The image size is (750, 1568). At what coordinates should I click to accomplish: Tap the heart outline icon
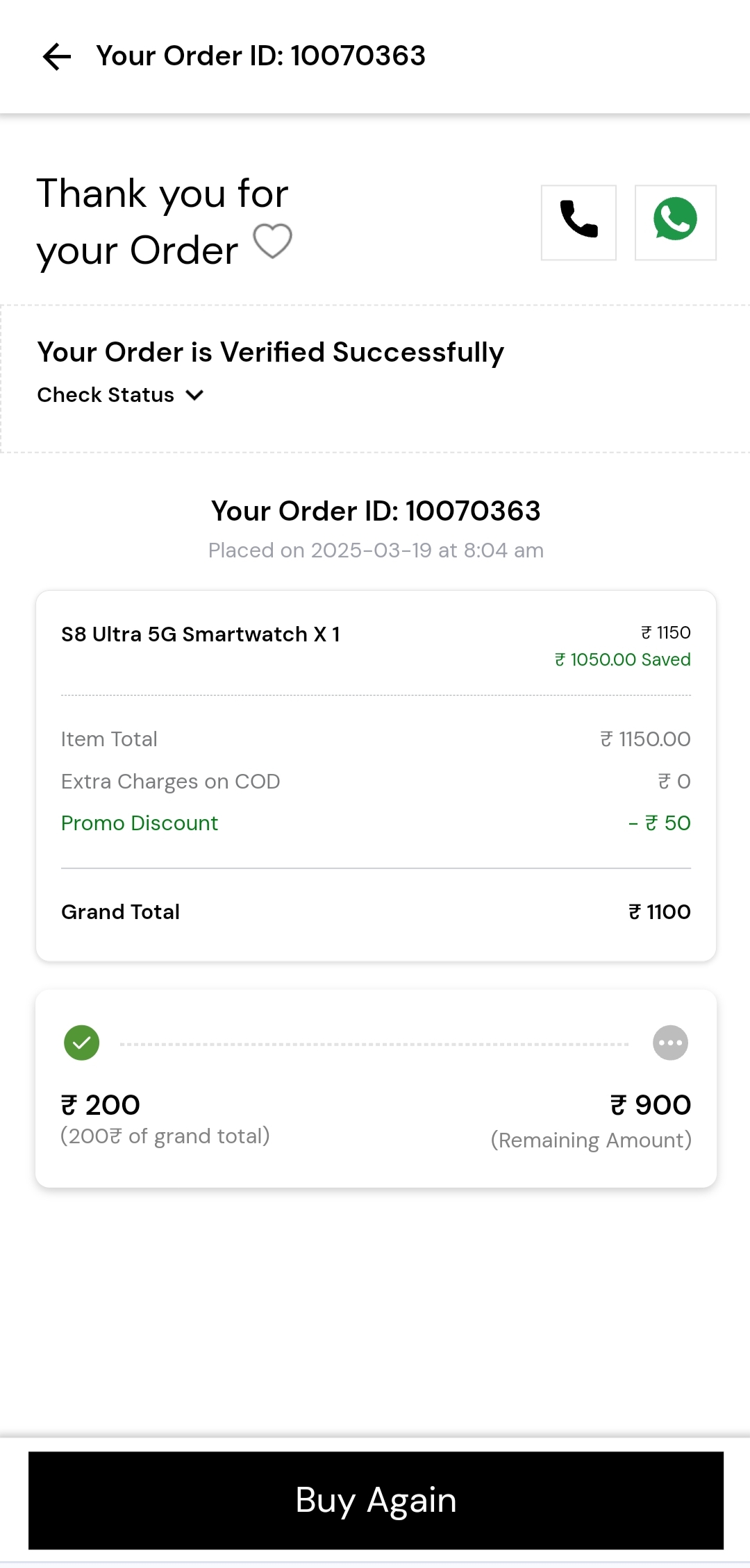[x=272, y=241]
